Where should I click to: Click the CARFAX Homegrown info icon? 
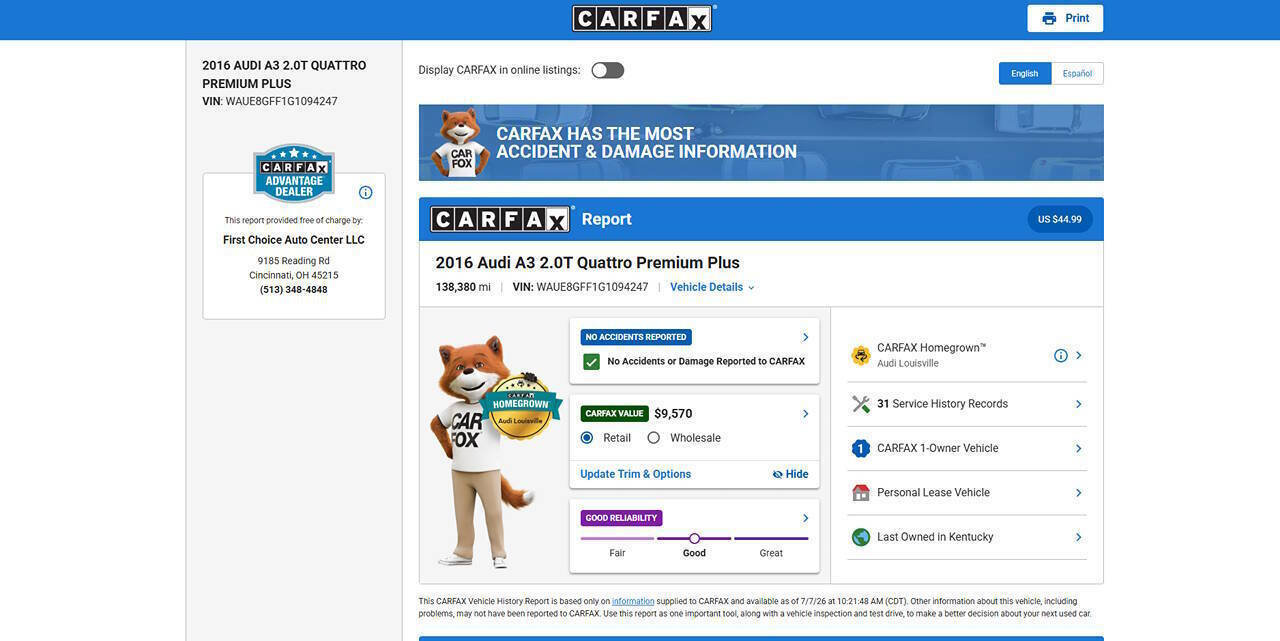click(1061, 355)
